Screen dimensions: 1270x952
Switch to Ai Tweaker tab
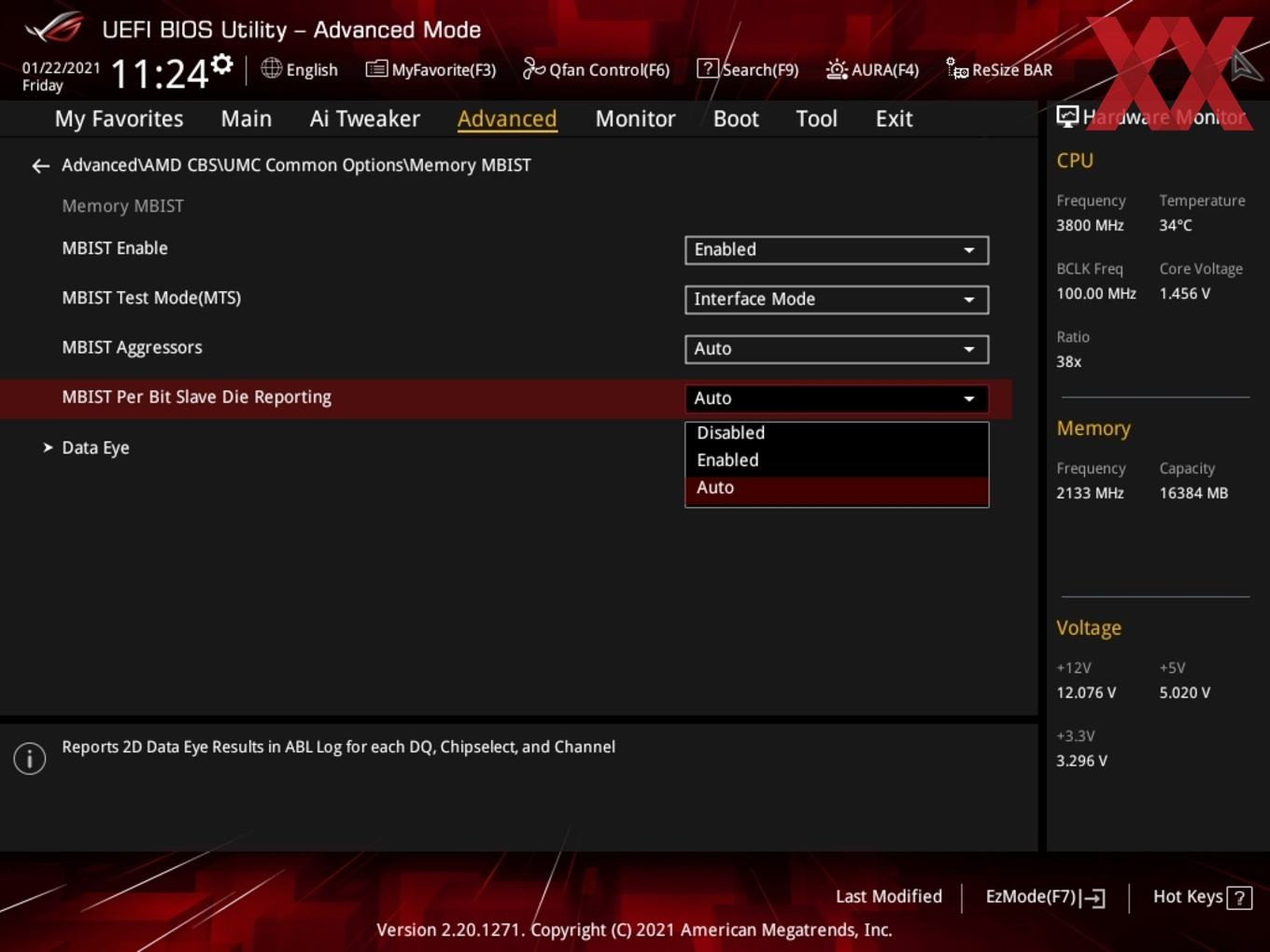click(x=364, y=119)
